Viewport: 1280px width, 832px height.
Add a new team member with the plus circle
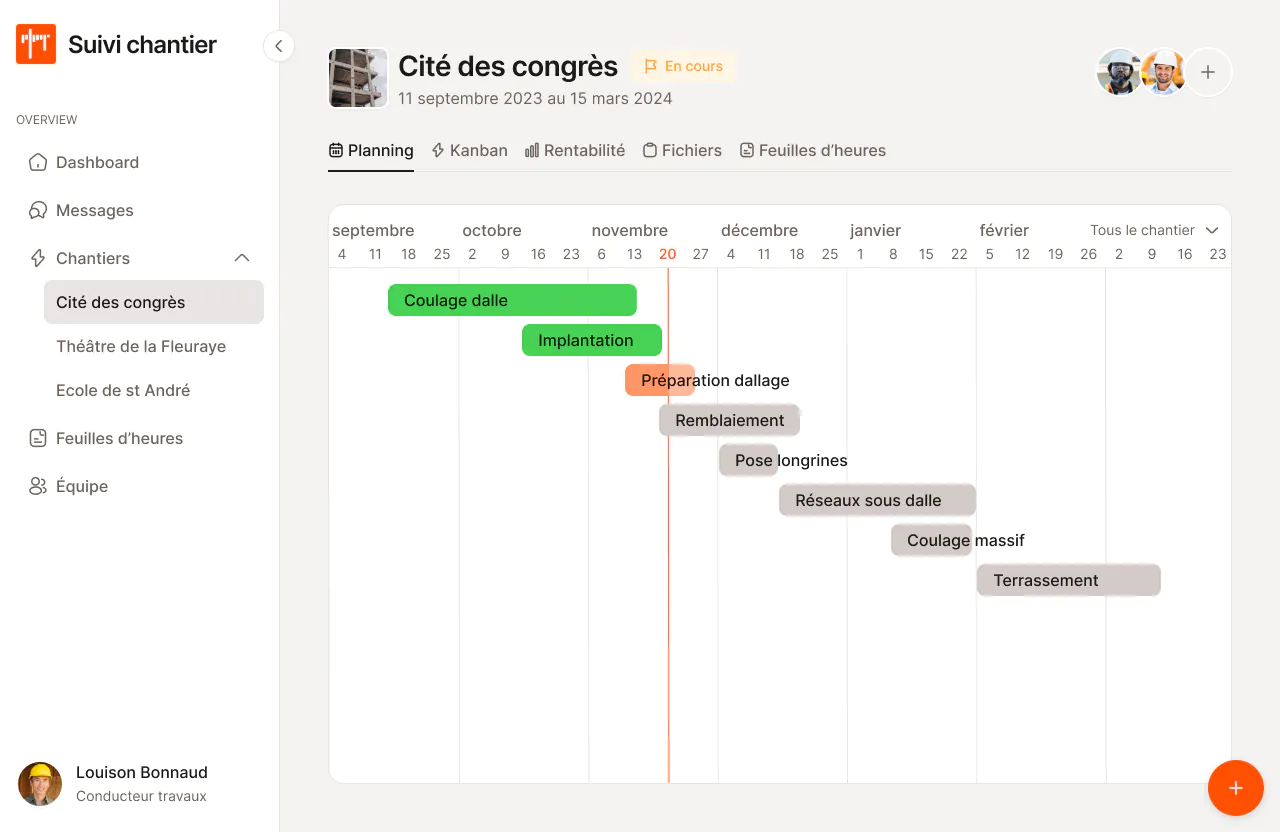pos(1208,72)
